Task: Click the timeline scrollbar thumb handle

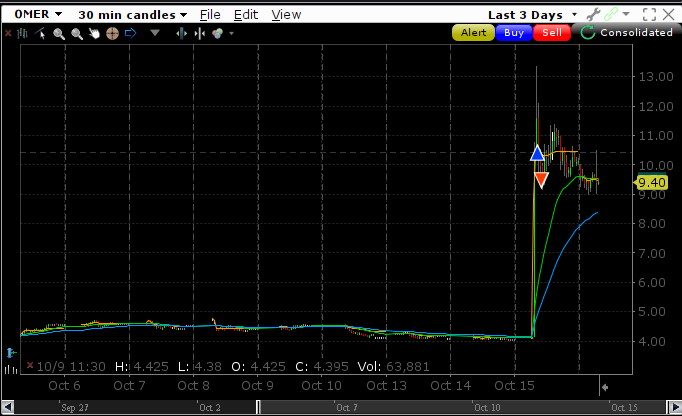Action: 258,408
